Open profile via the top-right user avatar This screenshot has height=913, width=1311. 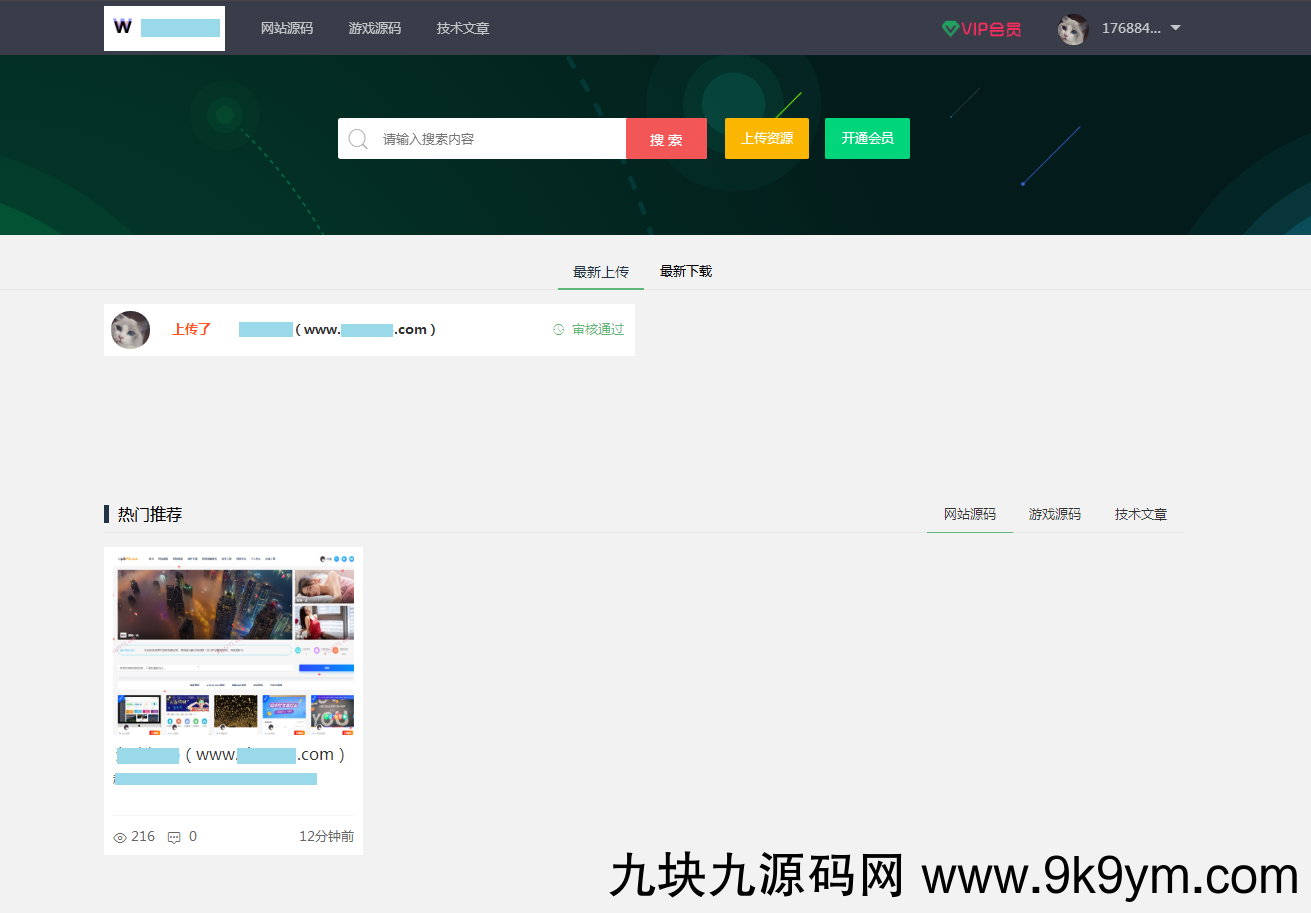1073,29
